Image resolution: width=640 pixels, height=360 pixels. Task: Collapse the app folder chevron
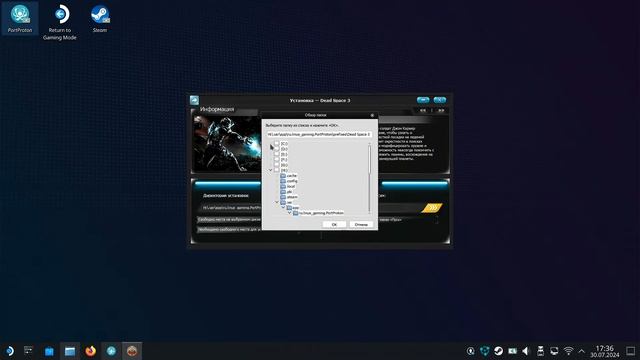[283, 208]
